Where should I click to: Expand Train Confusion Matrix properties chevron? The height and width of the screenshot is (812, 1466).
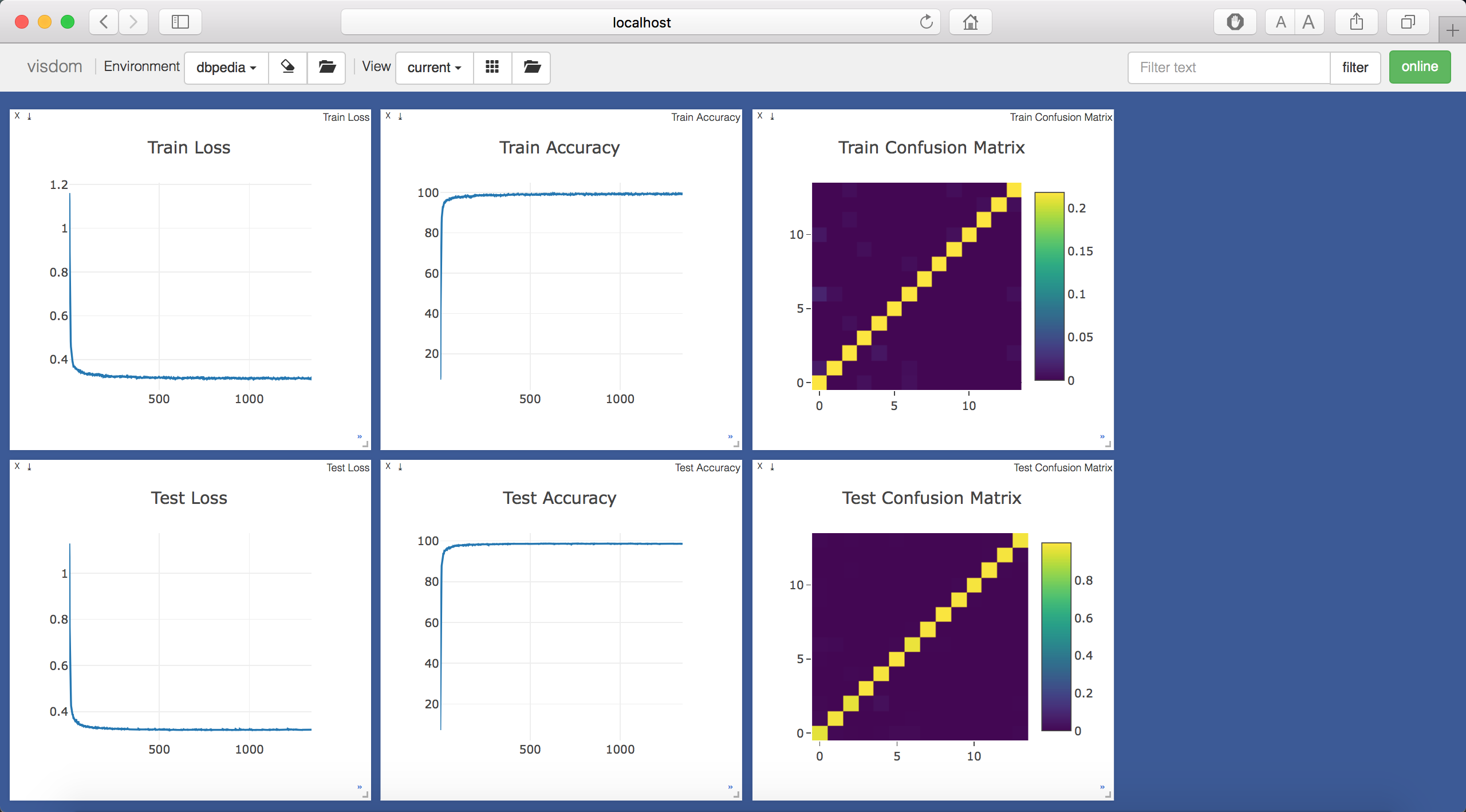tap(1102, 437)
